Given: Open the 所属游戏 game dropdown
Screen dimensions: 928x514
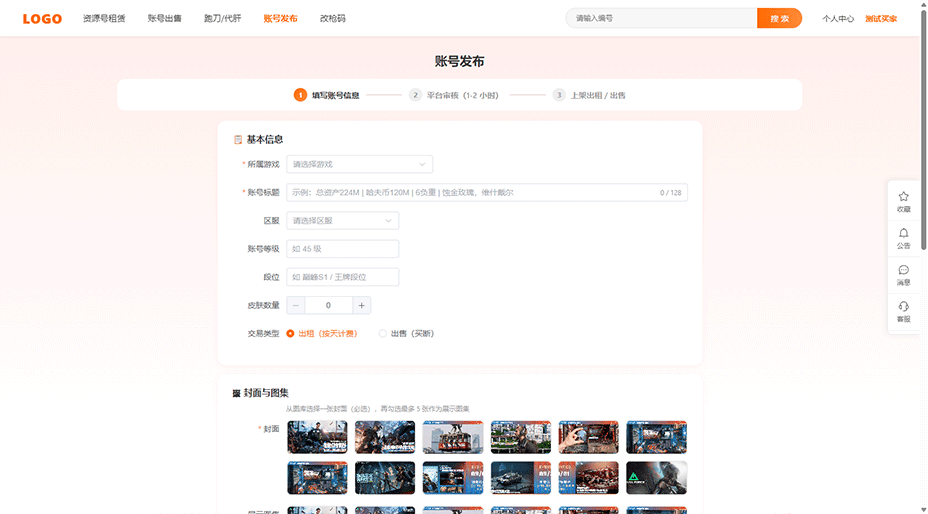Looking at the screenshot, I should pyautogui.click(x=359, y=164).
